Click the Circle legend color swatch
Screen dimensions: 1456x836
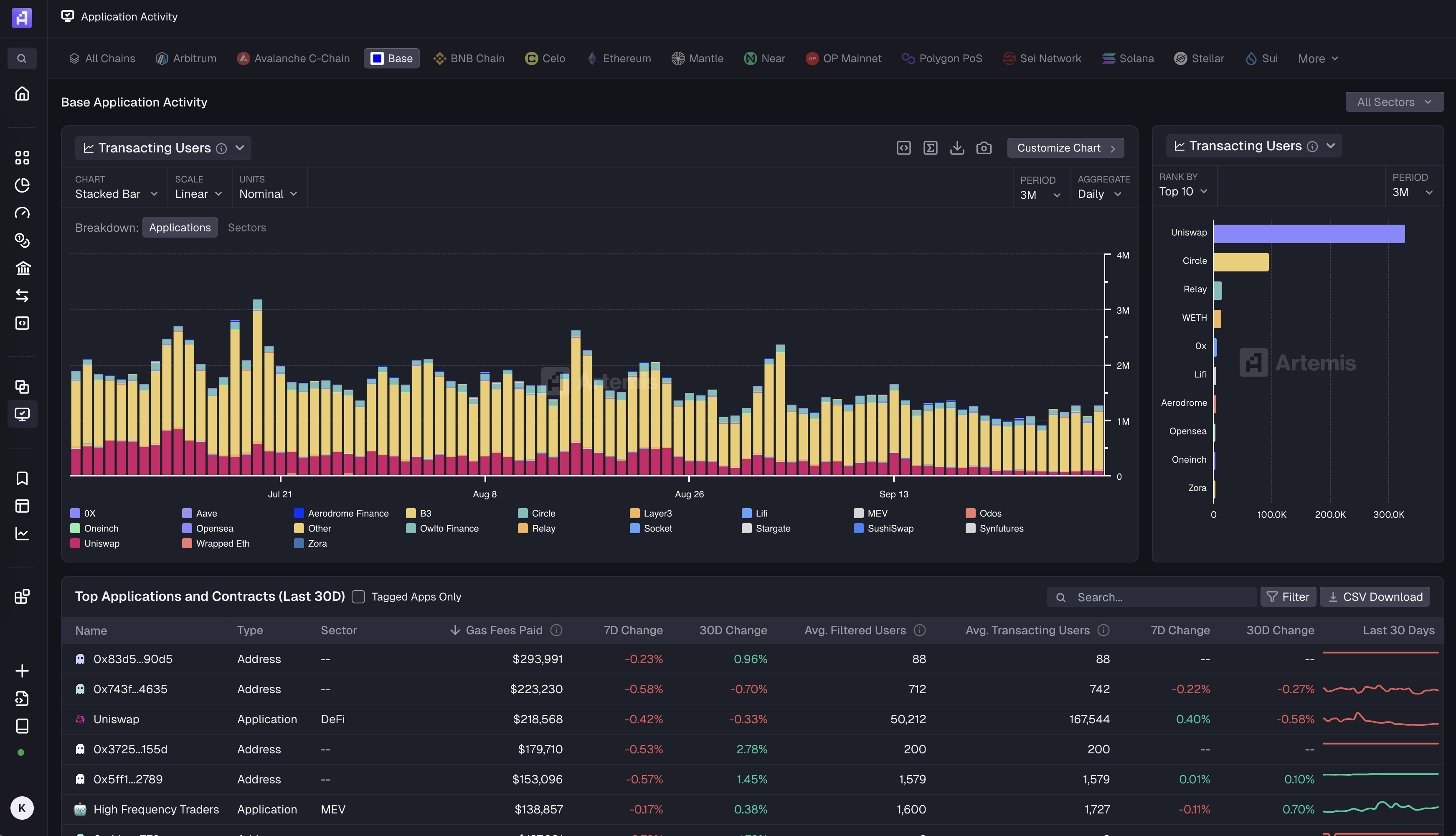pos(523,513)
